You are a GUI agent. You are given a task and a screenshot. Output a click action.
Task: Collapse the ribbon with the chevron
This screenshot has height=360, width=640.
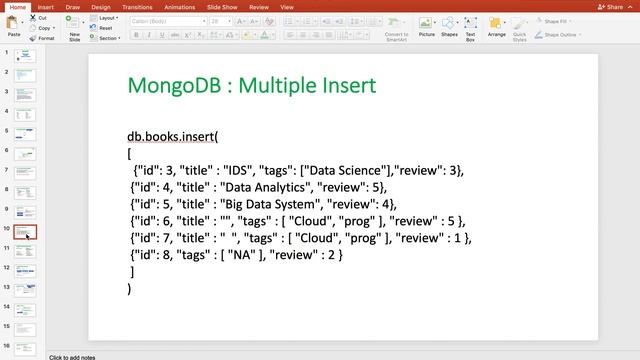[631, 7]
